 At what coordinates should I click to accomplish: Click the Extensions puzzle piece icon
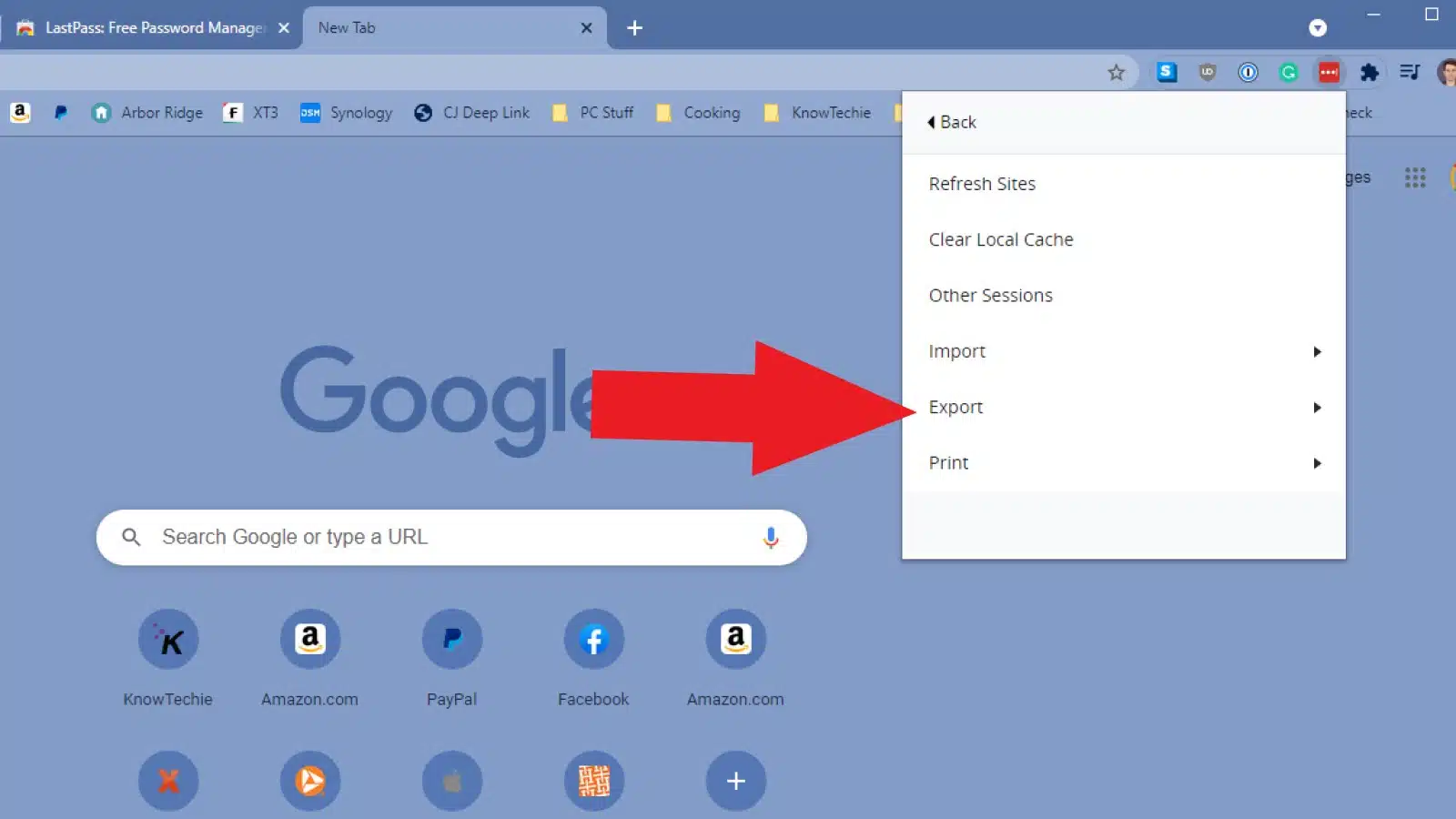tap(1370, 73)
